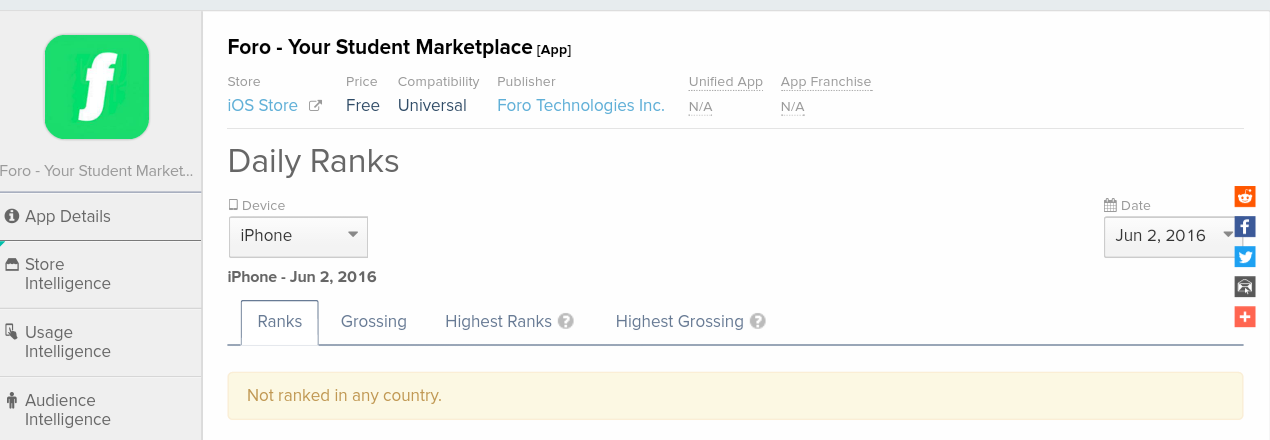Open Store Intelligence sidebar section

(67, 274)
